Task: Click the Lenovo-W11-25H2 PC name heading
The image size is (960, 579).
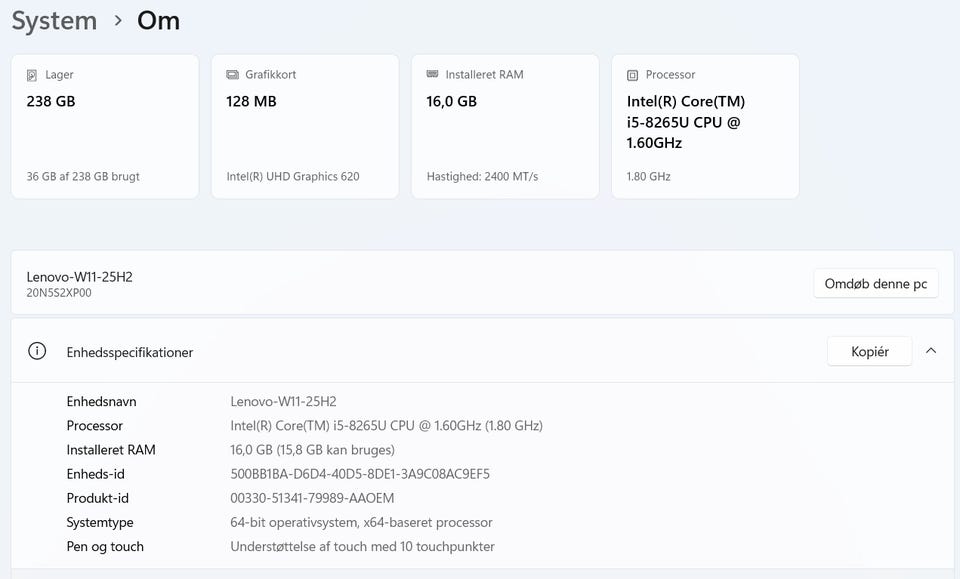Action: pos(80,276)
